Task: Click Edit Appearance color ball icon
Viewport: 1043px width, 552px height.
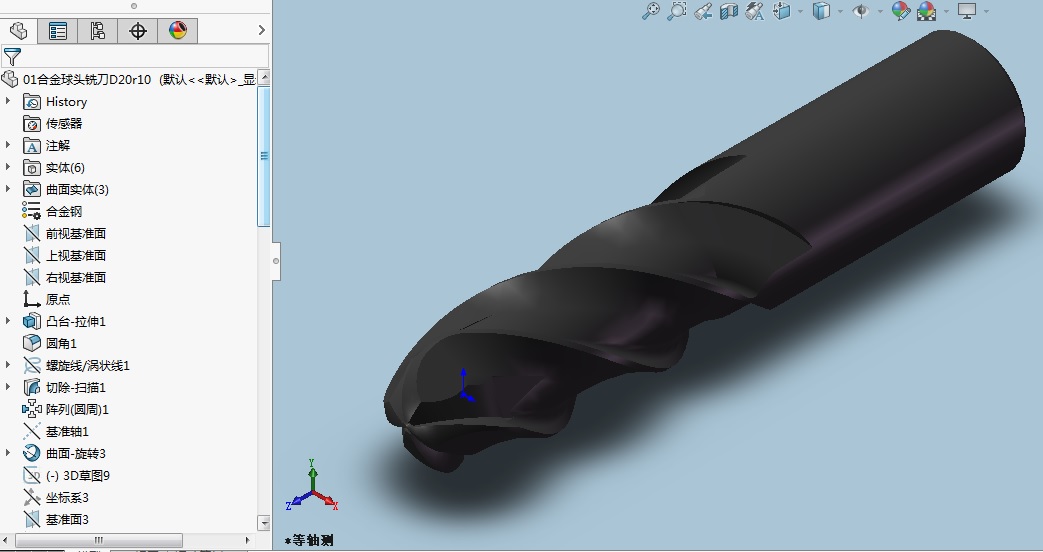Action: click(x=901, y=11)
